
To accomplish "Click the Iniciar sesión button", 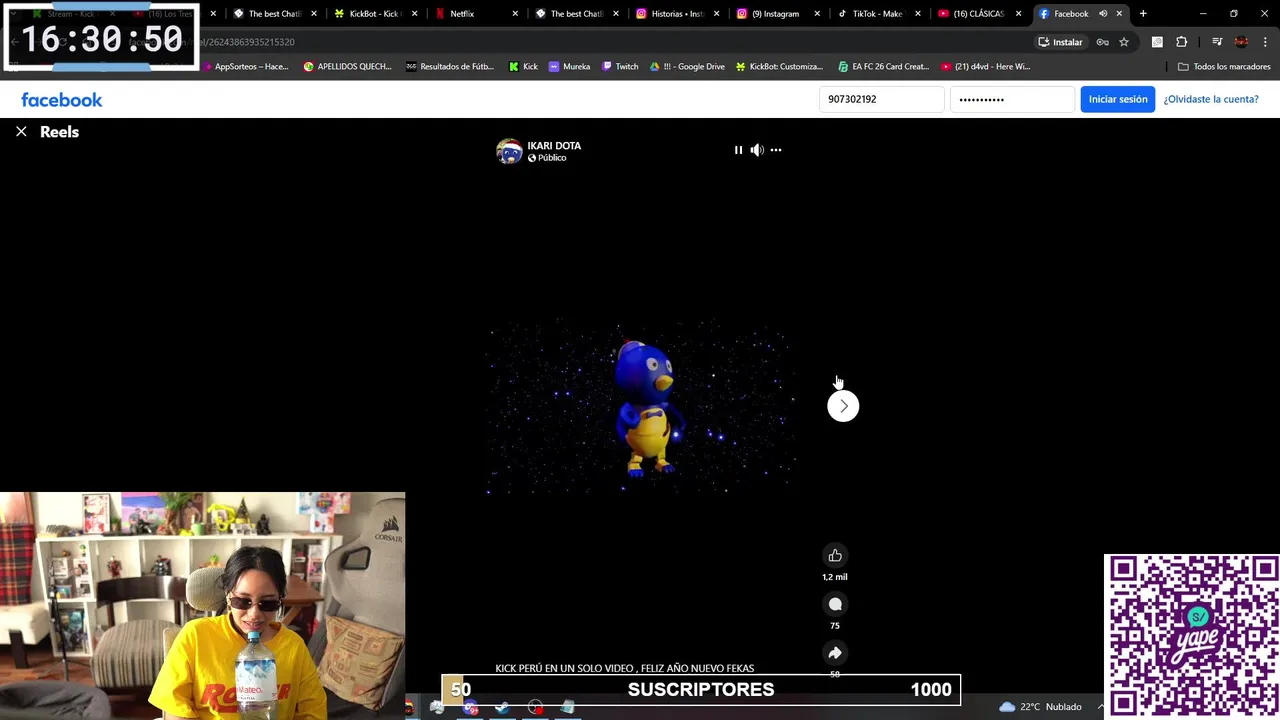I will click(1117, 99).
